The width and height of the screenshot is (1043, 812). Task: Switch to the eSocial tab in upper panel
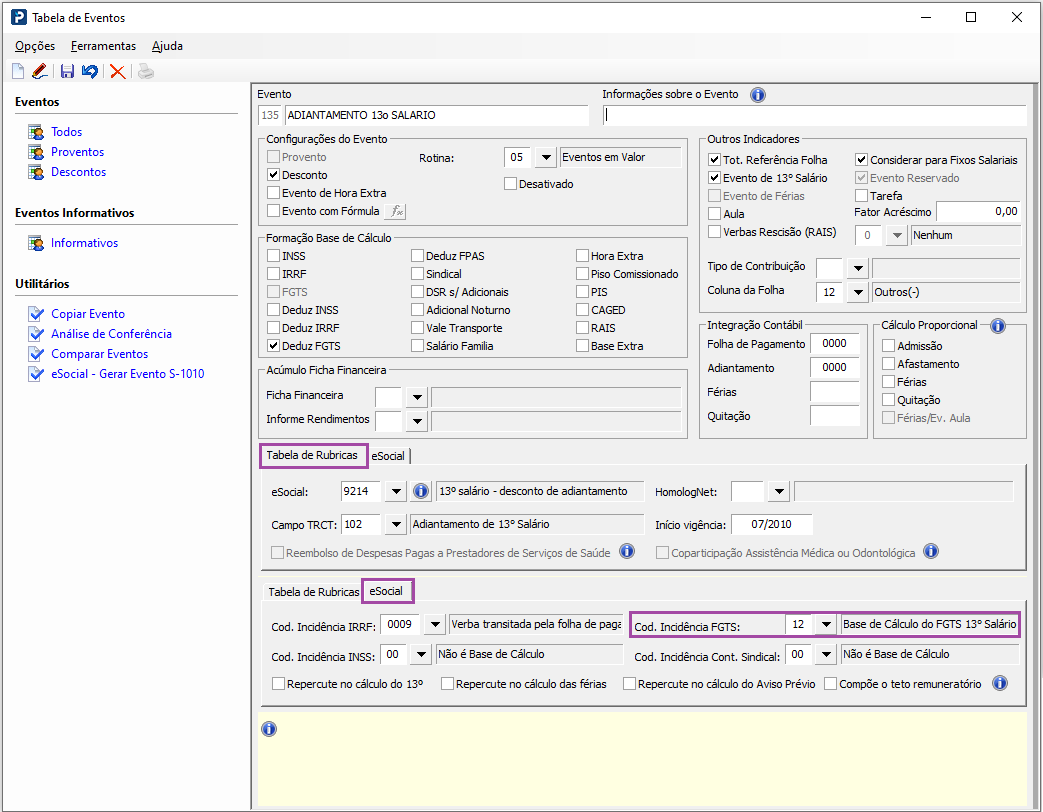point(388,456)
